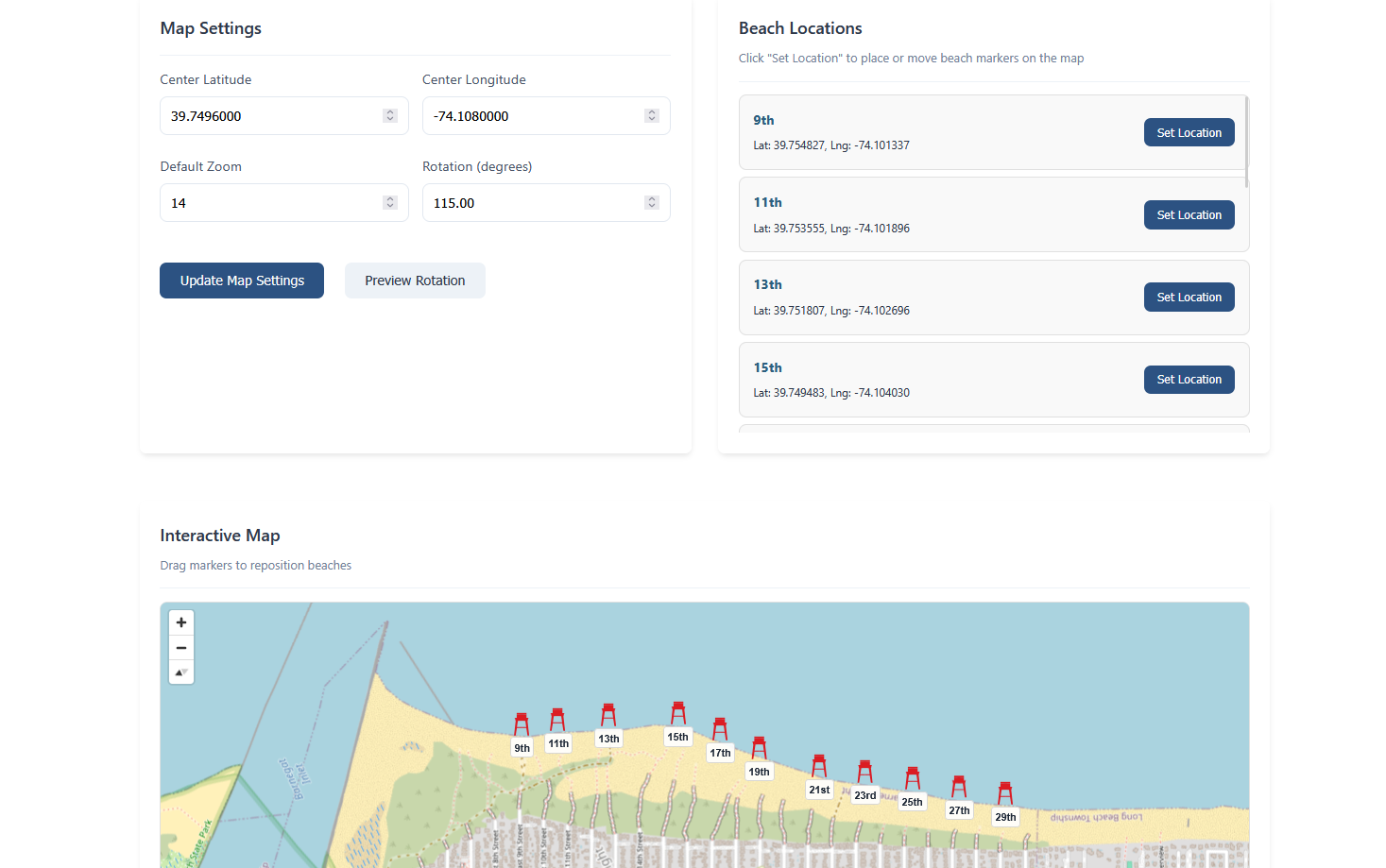Increment the Default Zoom value
The image size is (1386, 868).
389,197
